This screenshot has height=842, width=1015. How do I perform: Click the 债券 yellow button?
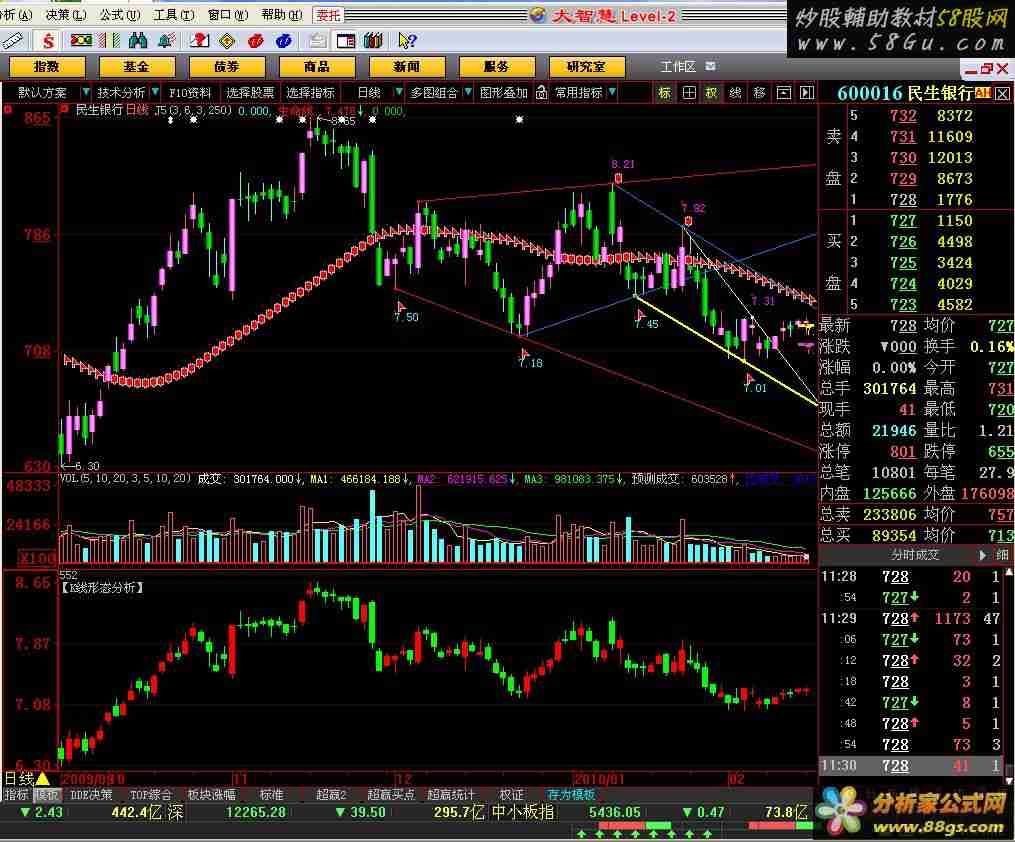coord(227,67)
